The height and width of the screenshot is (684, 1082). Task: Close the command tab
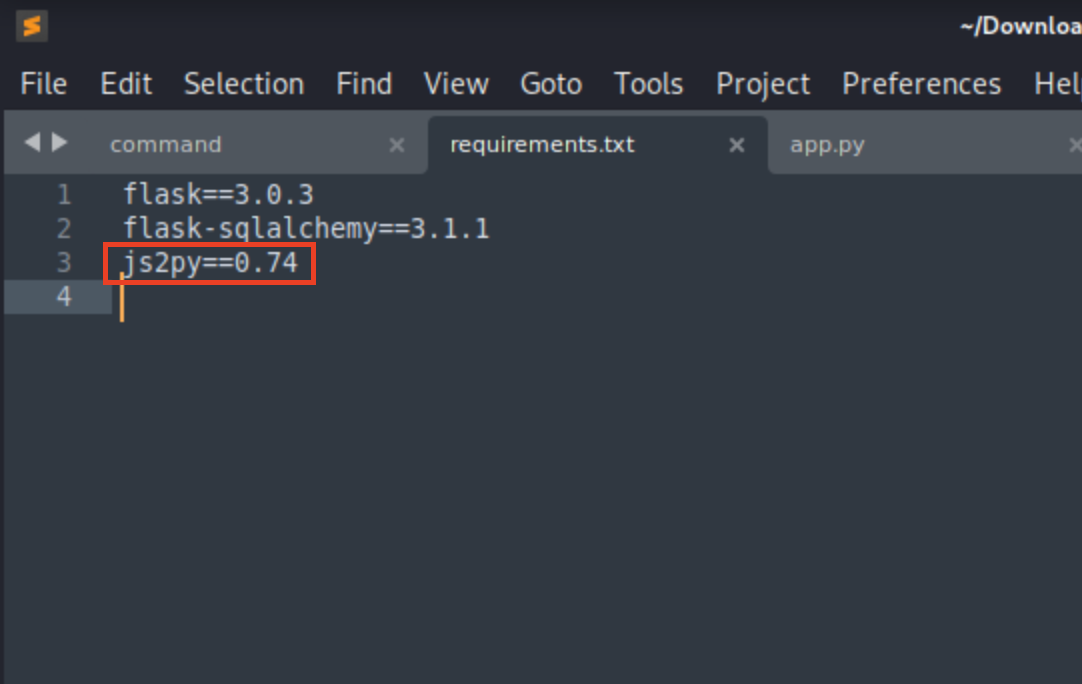[x=396, y=145]
